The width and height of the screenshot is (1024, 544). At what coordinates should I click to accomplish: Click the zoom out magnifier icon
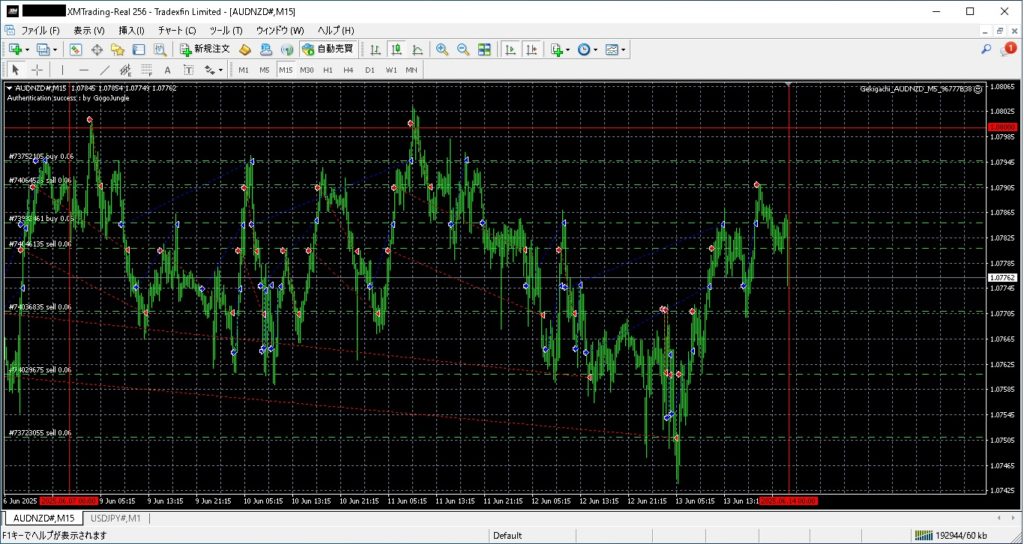pyautogui.click(x=463, y=49)
